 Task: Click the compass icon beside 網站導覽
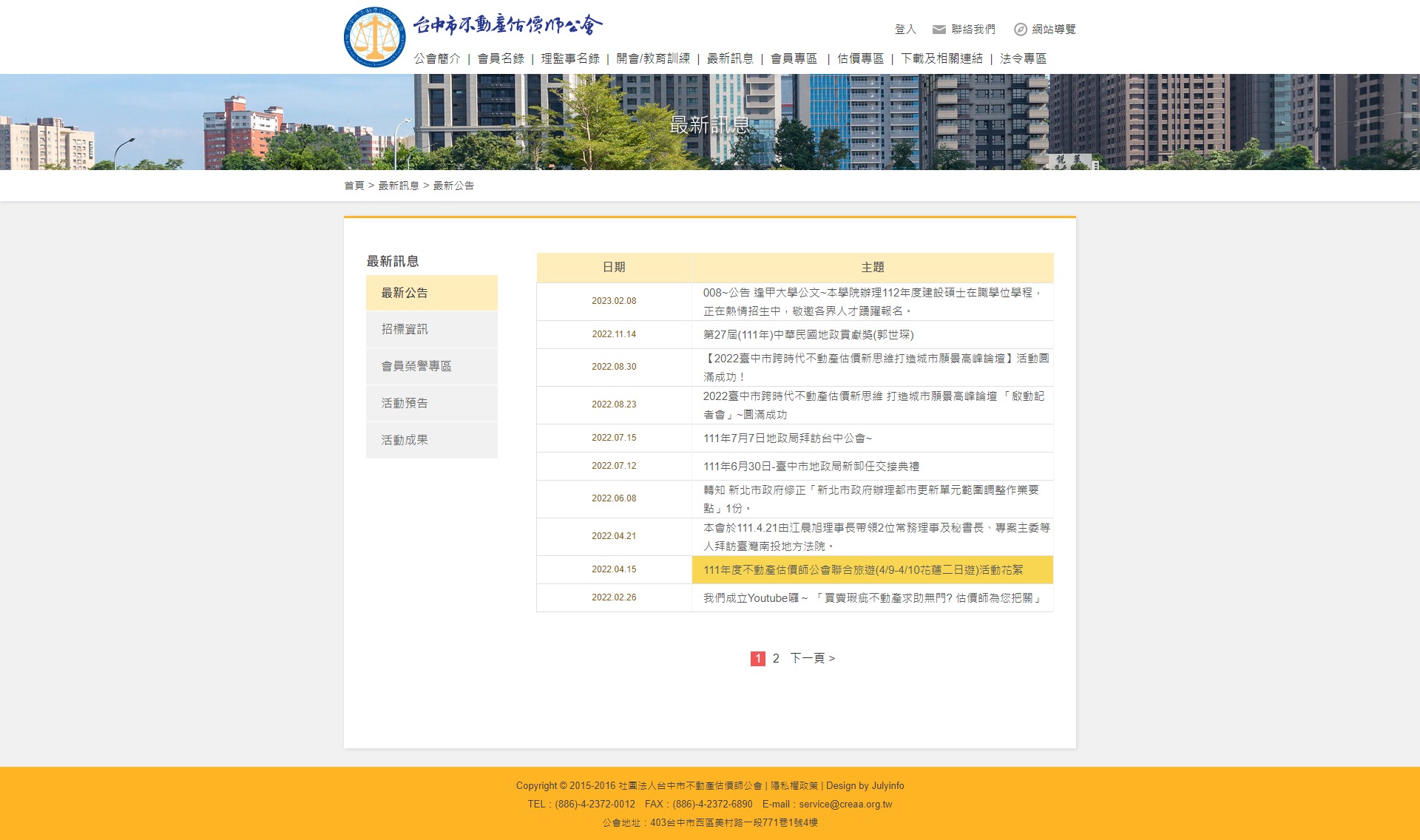coord(1022,30)
